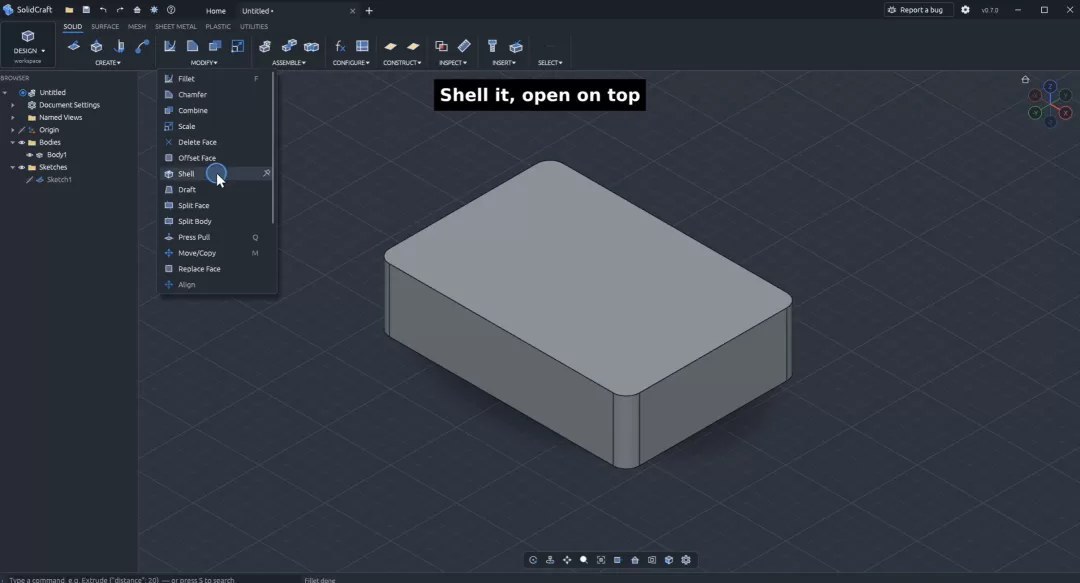Click the Modify menu scrollbar
The width and height of the screenshot is (1080, 583).
273,148
